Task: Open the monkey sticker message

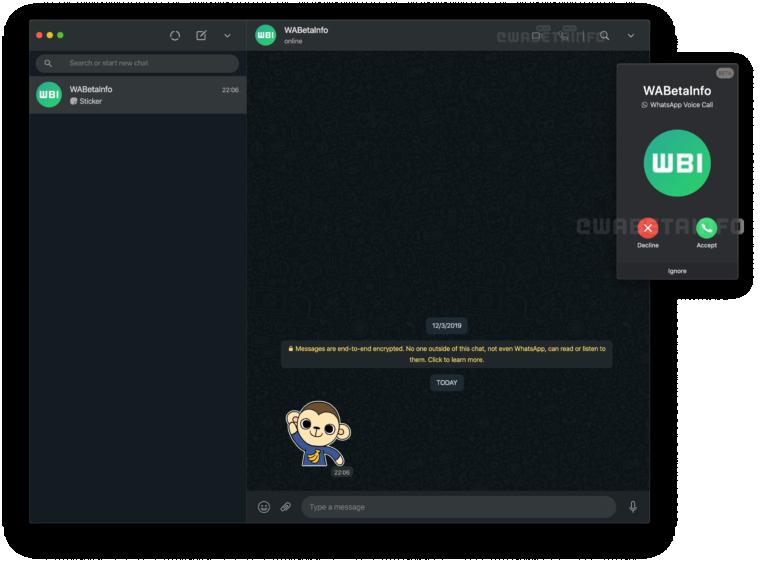Action: click(x=318, y=434)
